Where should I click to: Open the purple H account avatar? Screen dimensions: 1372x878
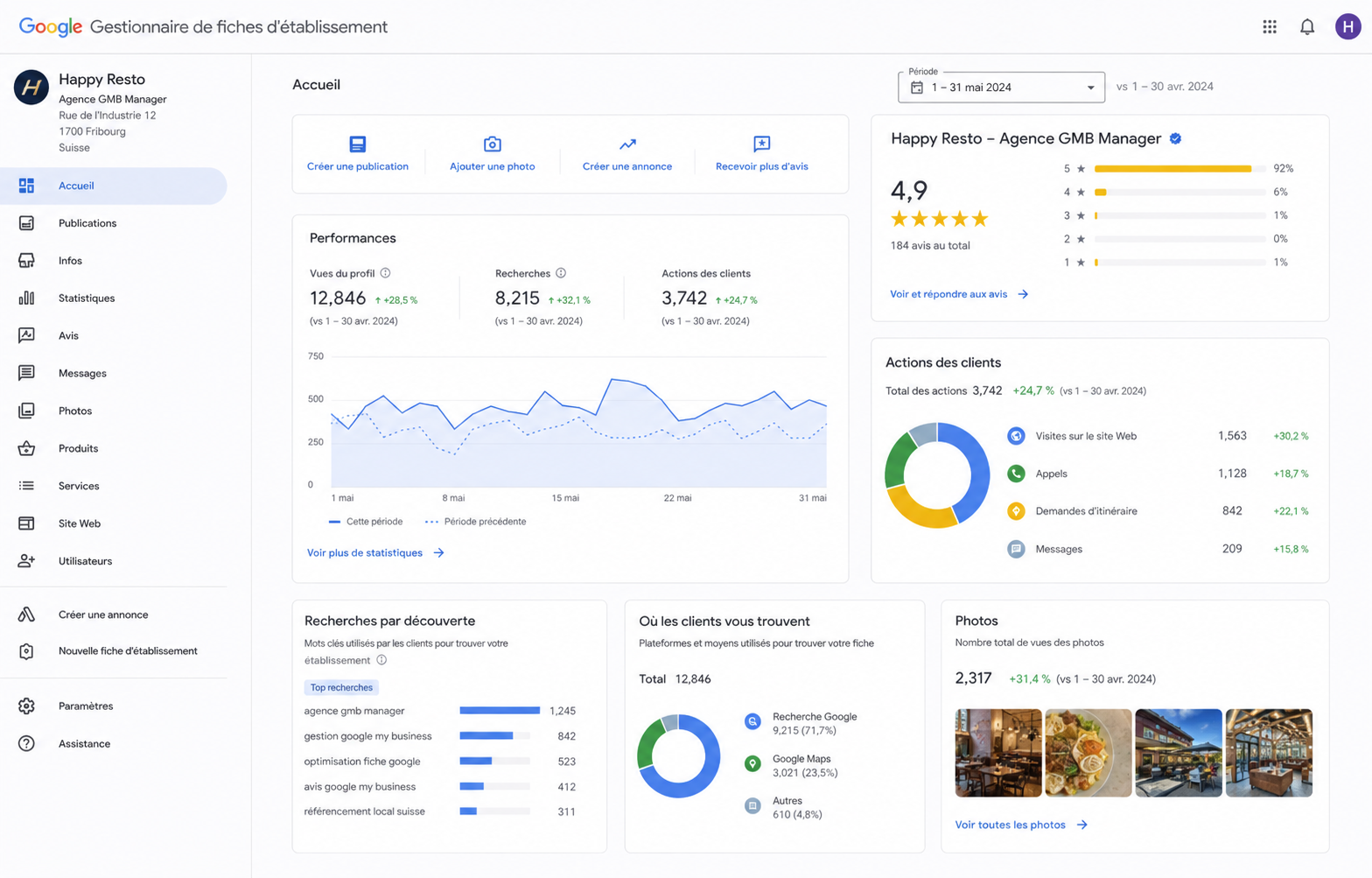[x=1347, y=27]
